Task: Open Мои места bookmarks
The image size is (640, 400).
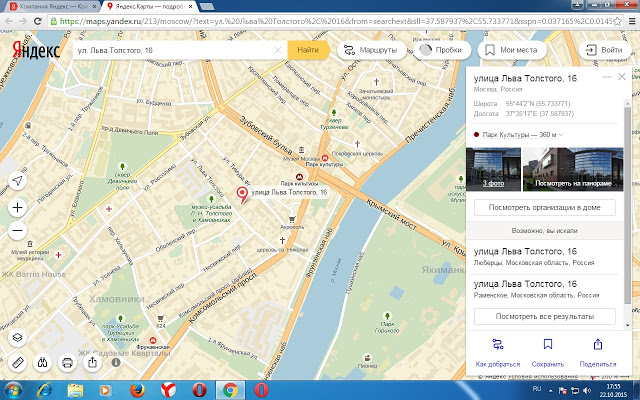Action: tap(512, 50)
